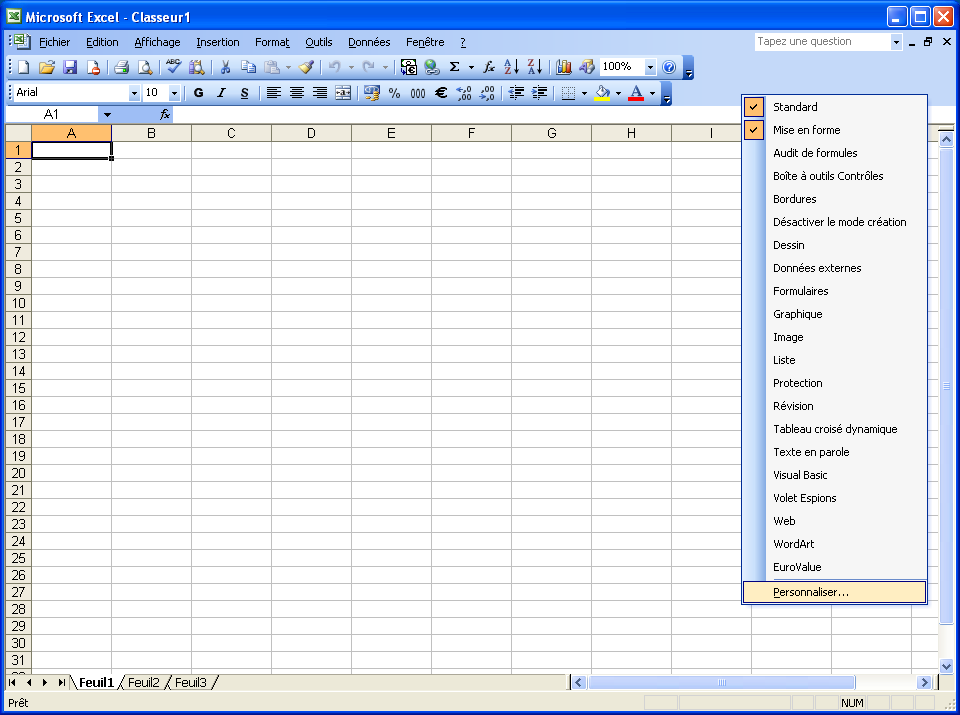Click inside the Name Box showing A1
The width and height of the screenshot is (960, 715).
[x=51, y=114]
